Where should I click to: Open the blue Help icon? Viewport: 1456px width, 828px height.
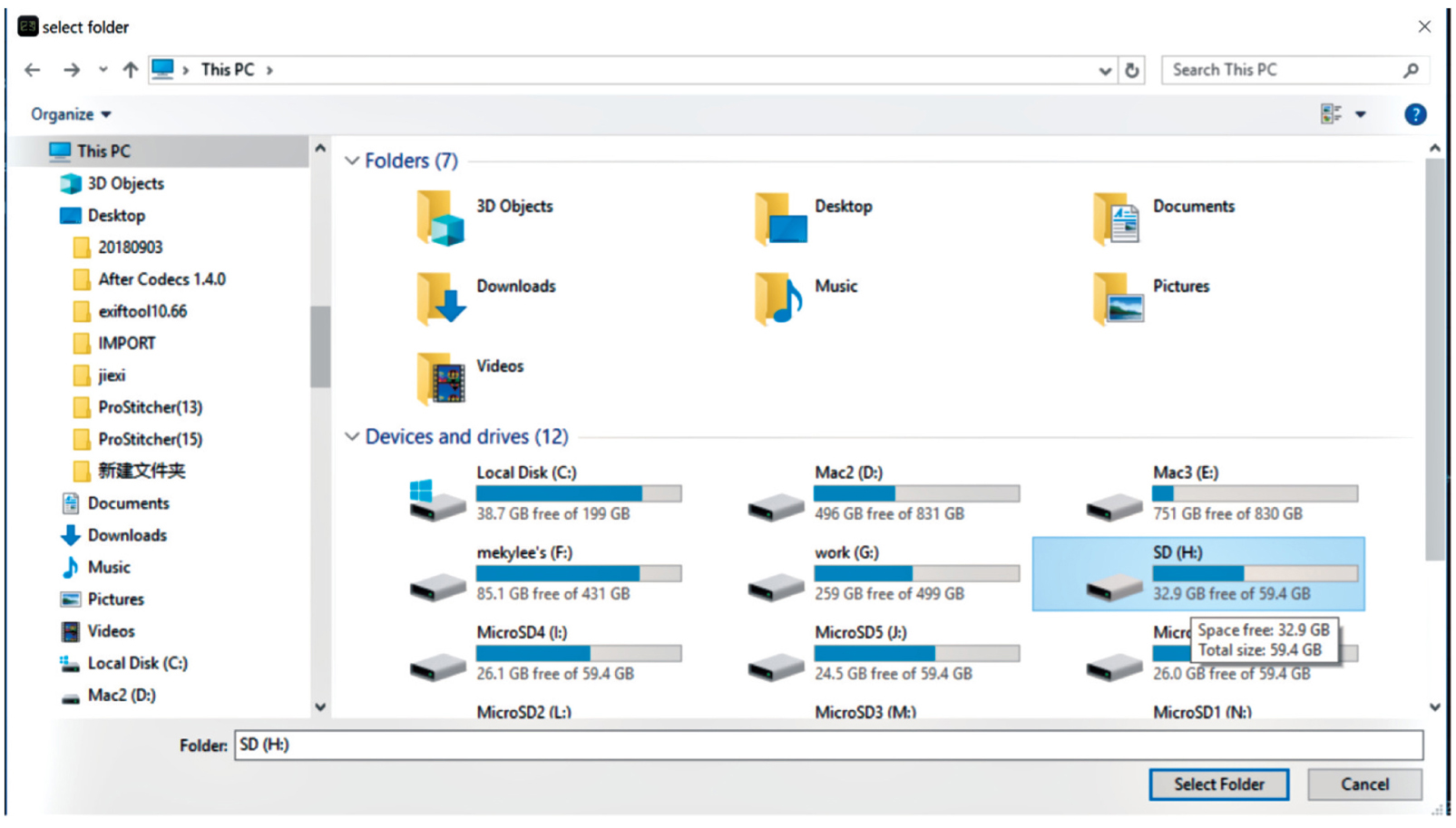tap(1414, 114)
